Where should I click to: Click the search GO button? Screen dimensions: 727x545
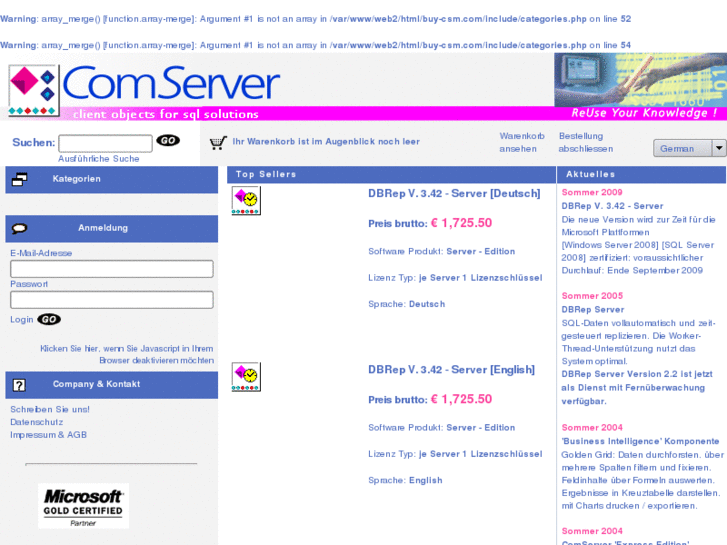pos(168,141)
